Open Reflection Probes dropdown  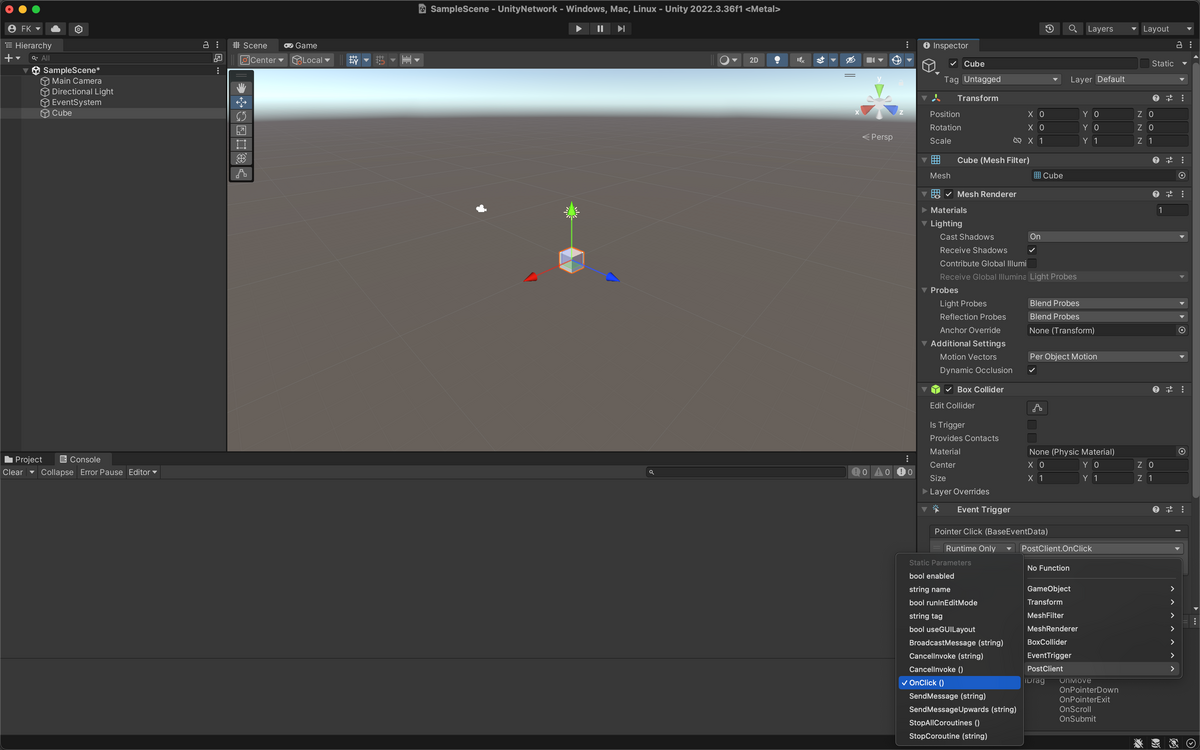tap(1107, 317)
